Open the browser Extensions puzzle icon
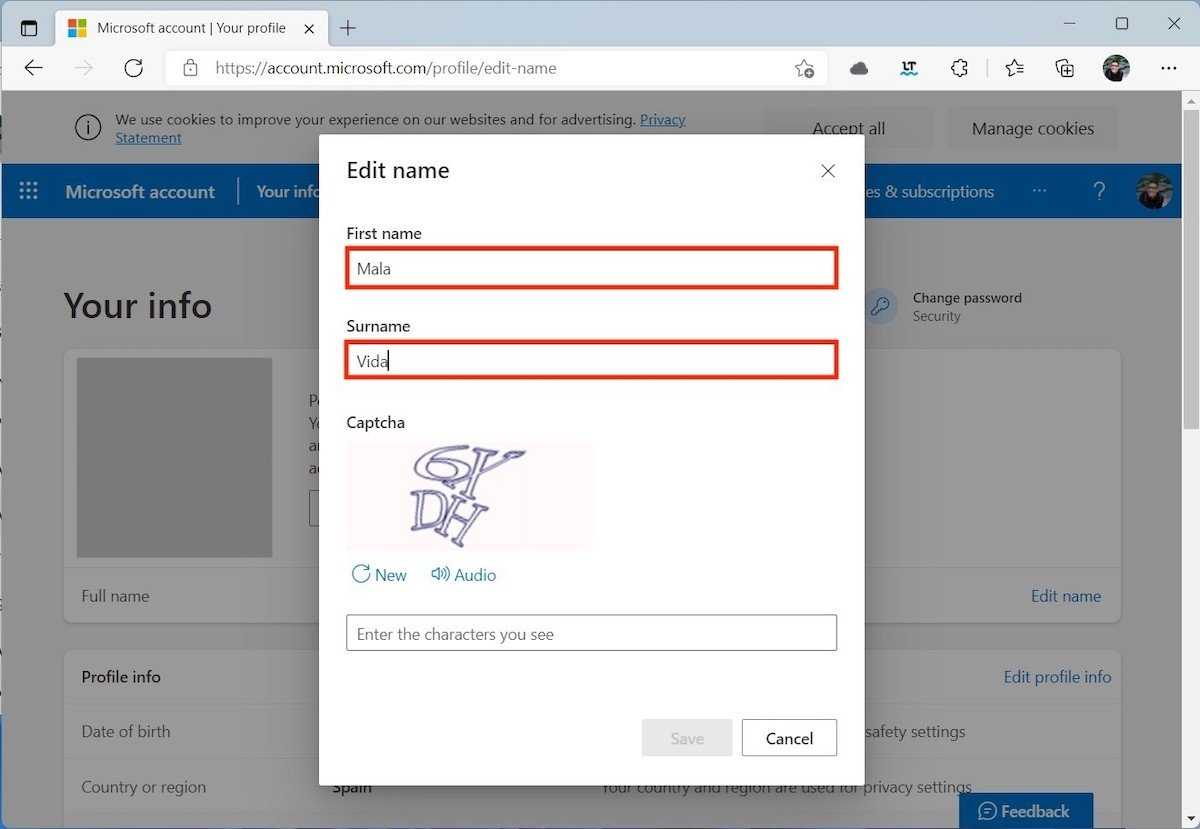This screenshot has width=1200, height=829. pos(959,68)
